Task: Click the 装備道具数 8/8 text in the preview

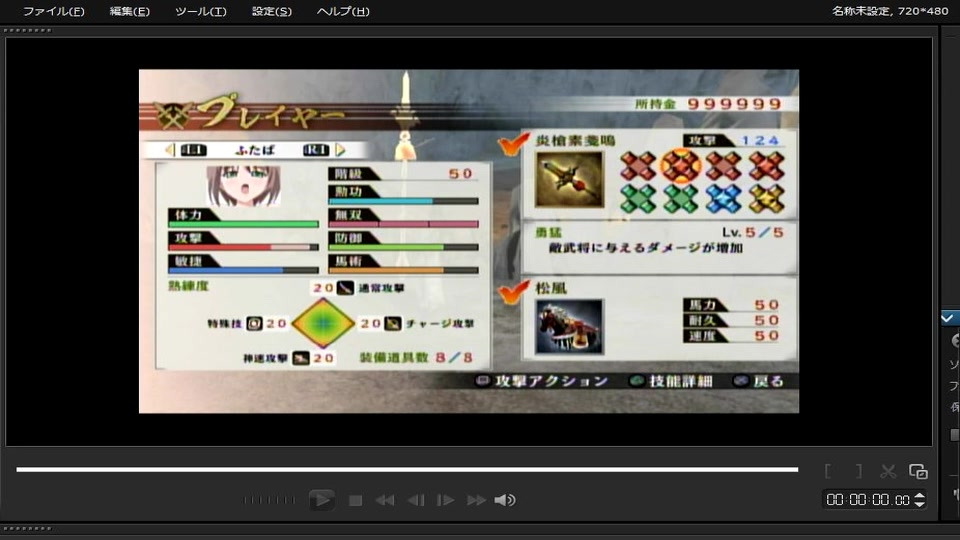Action: click(x=416, y=358)
